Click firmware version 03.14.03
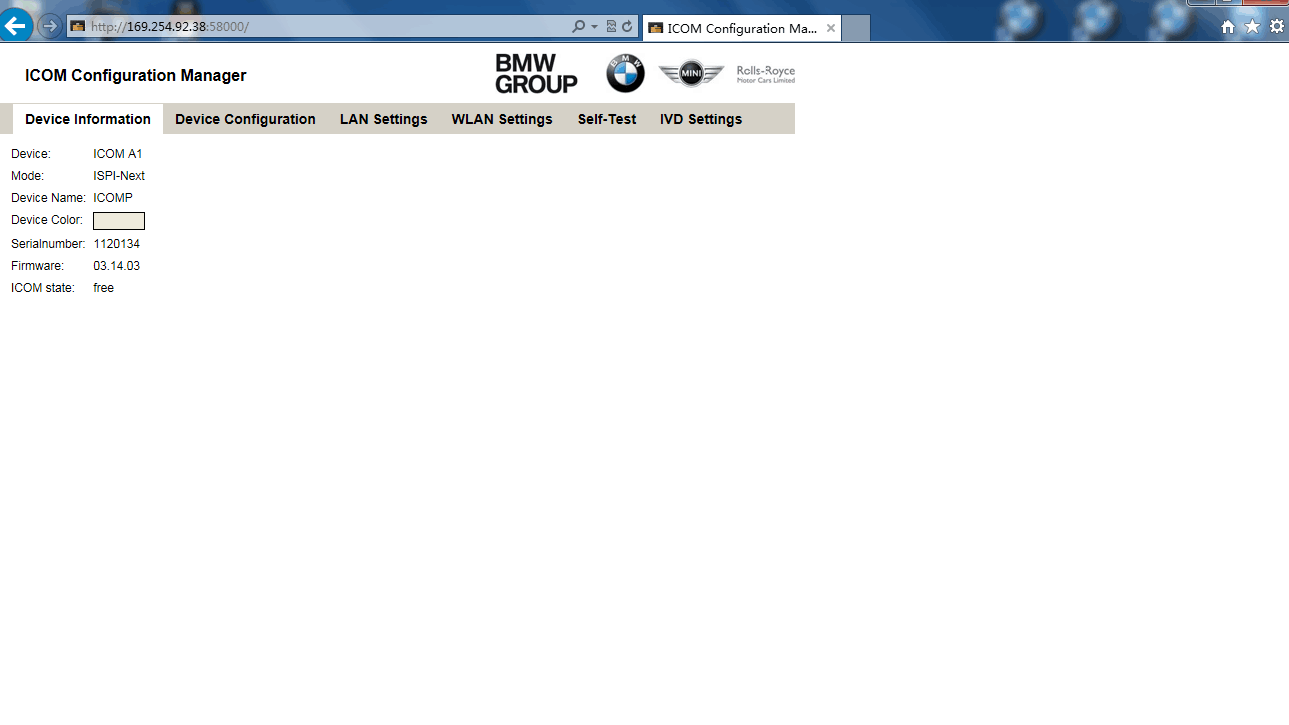Screen dimensions: 1289x725 (117, 266)
